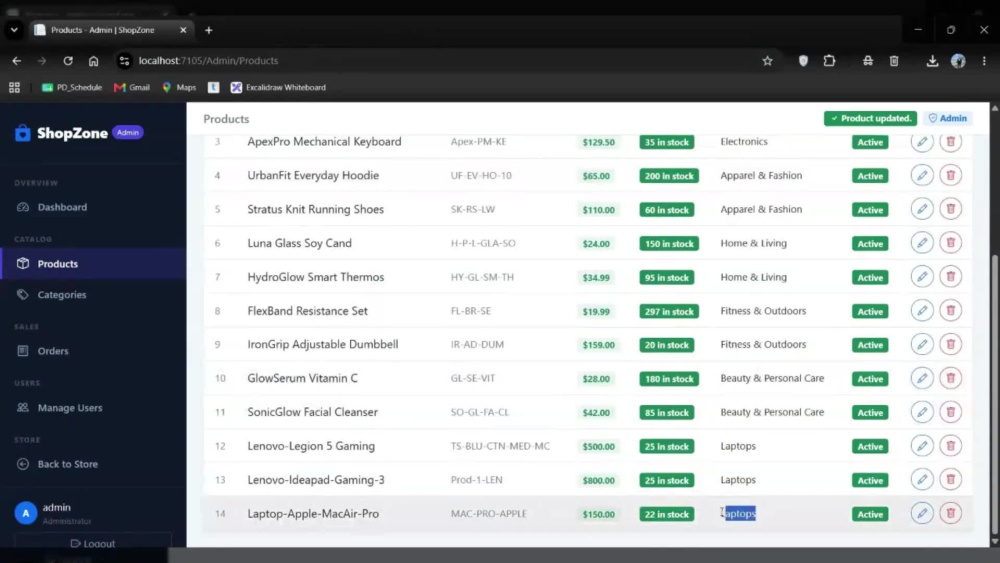Viewport: 1000px width, 563px height.
Task: Delete the Lenovo-Legion 5 Gaming product
Action: click(950, 446)
